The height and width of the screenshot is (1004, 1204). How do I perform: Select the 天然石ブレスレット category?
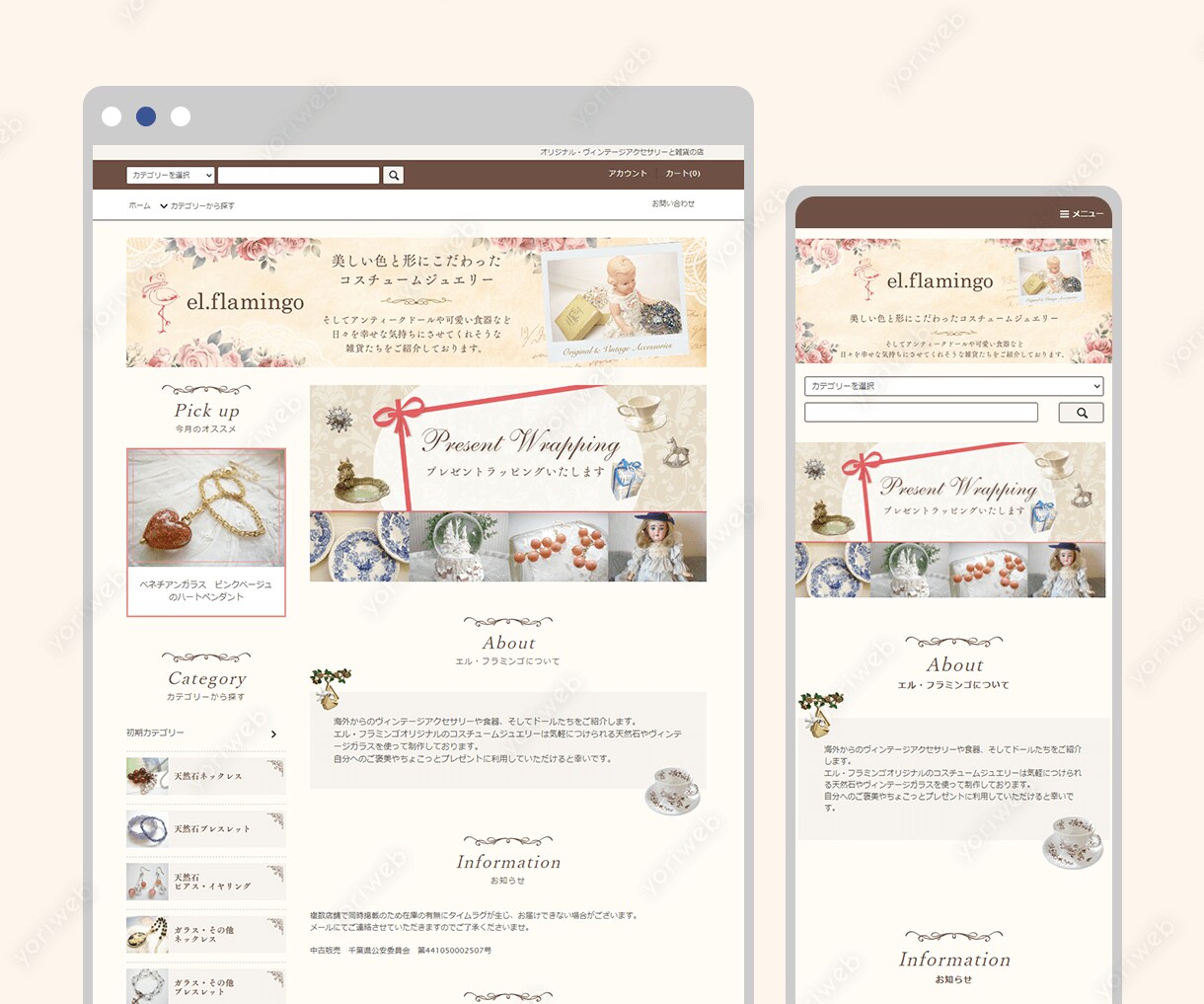[x=206, y=828]
